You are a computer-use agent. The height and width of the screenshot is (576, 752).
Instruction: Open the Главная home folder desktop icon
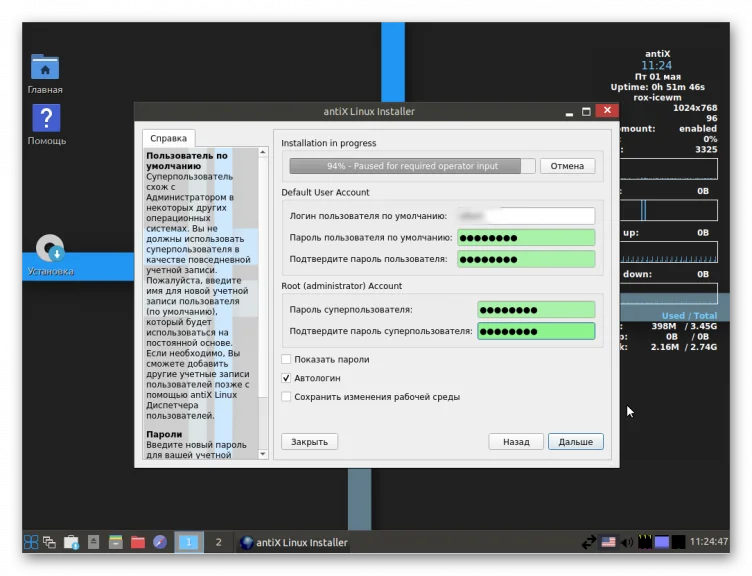click(45, 69)
